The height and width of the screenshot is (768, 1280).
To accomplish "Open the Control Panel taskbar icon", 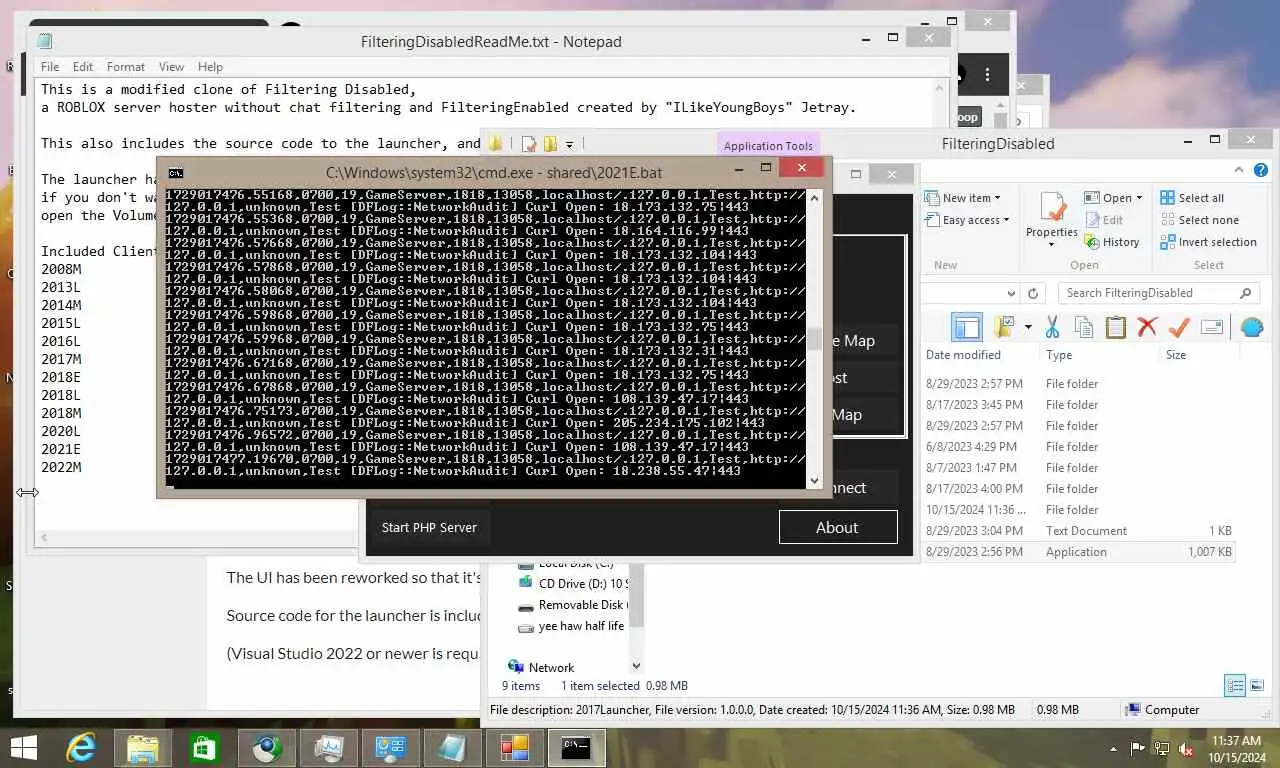I will pyautogui.click(x=390, y=748).
